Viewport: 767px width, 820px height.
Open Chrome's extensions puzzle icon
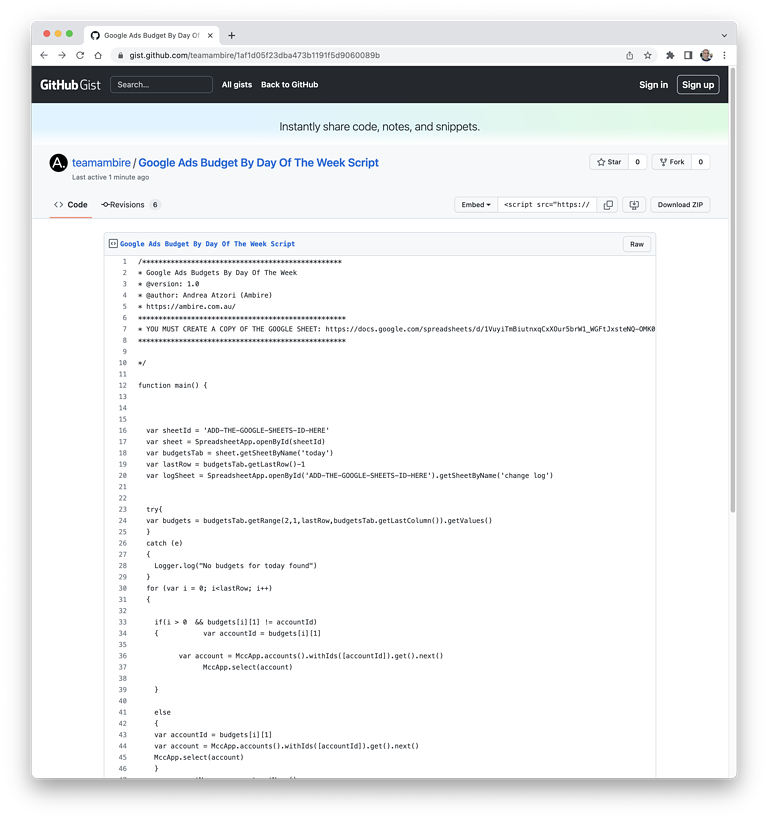pos(669,57)
